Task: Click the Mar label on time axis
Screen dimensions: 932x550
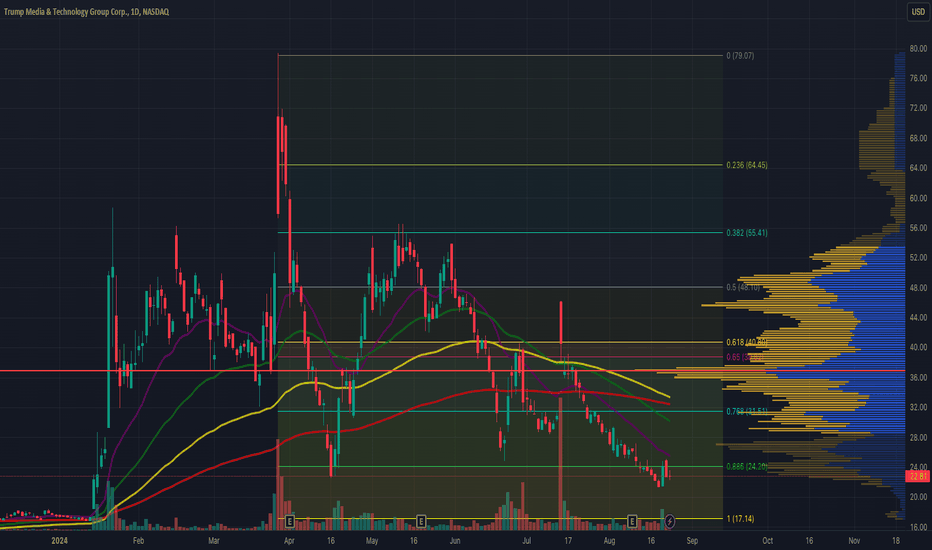Action: pyautogui.click(x=214, y=541)
